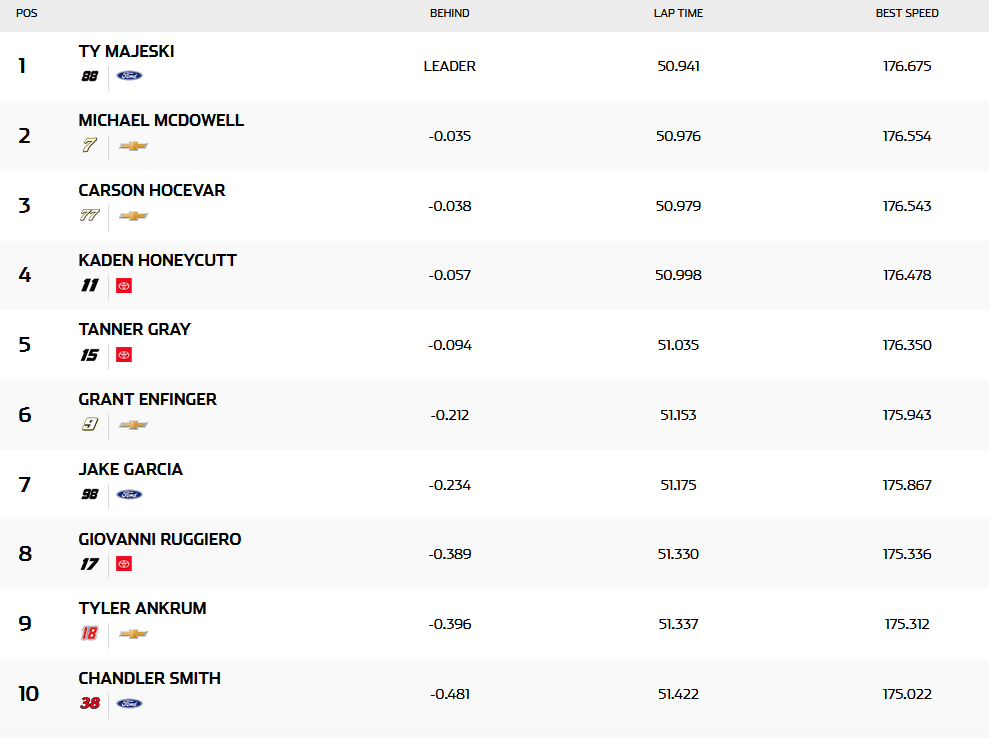Click car number 18 badge

tap(90, 634)
